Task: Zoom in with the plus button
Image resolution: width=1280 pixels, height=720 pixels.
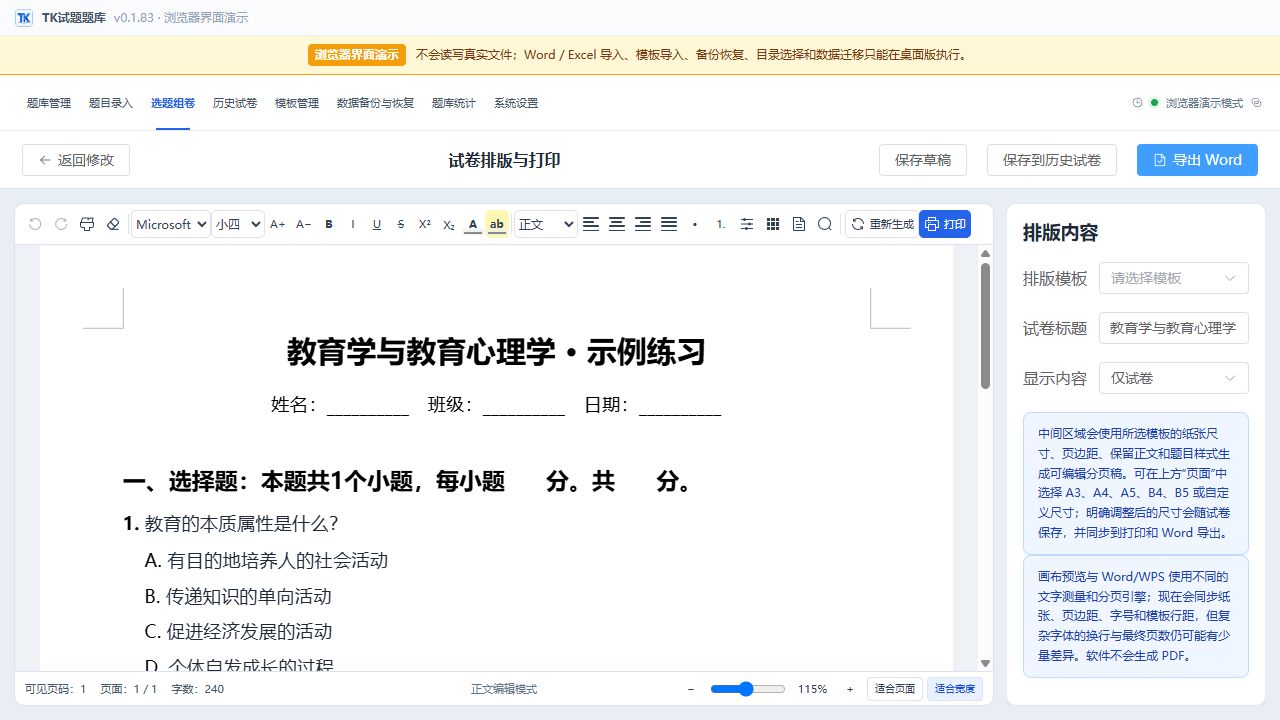Action: [850, 689]
